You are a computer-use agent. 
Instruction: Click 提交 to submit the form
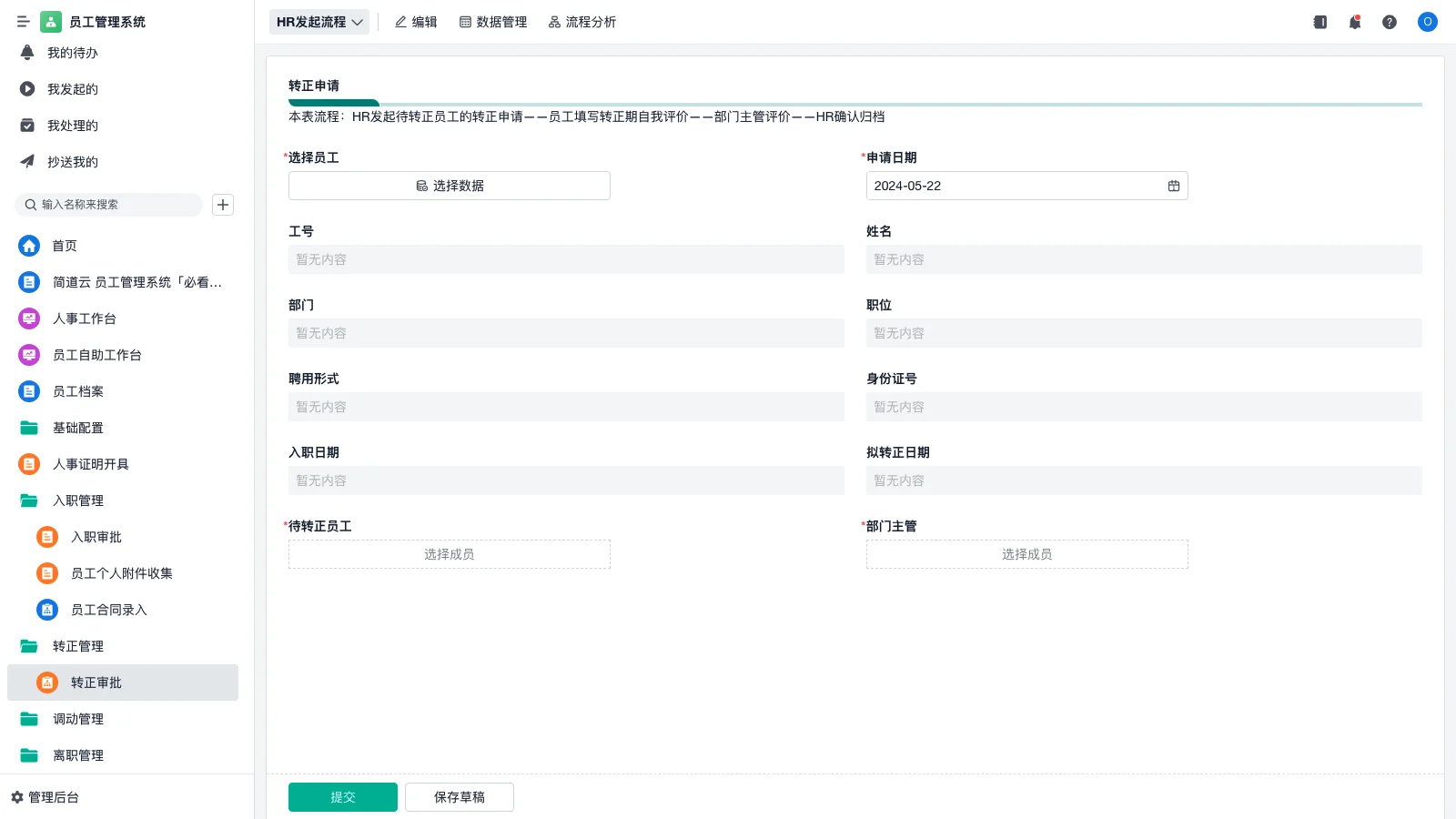point(342,796)
